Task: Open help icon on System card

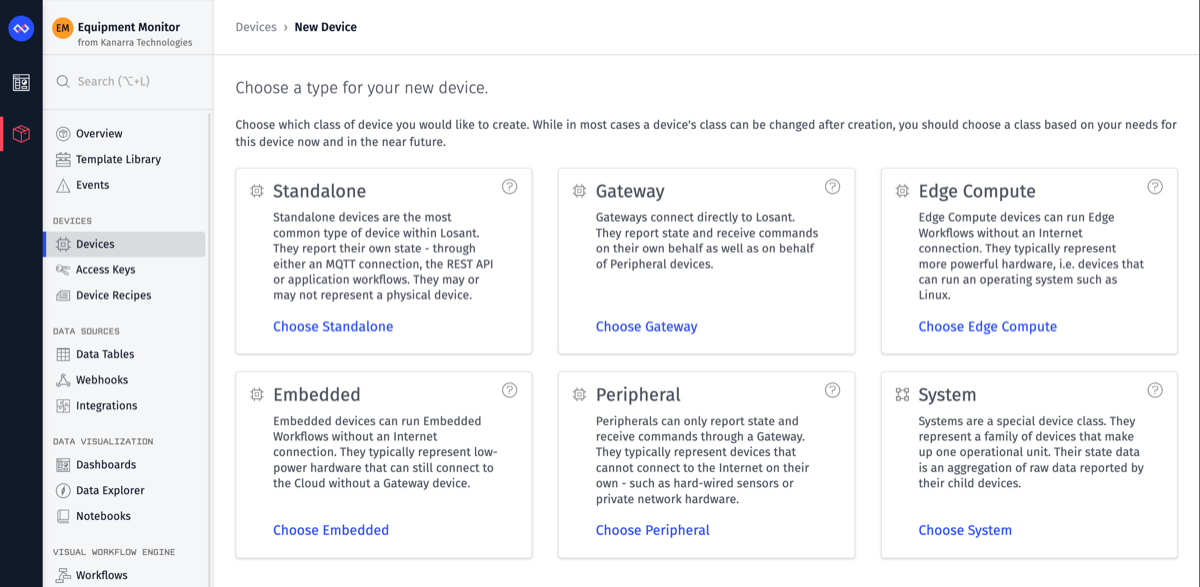Action: 1155,390
